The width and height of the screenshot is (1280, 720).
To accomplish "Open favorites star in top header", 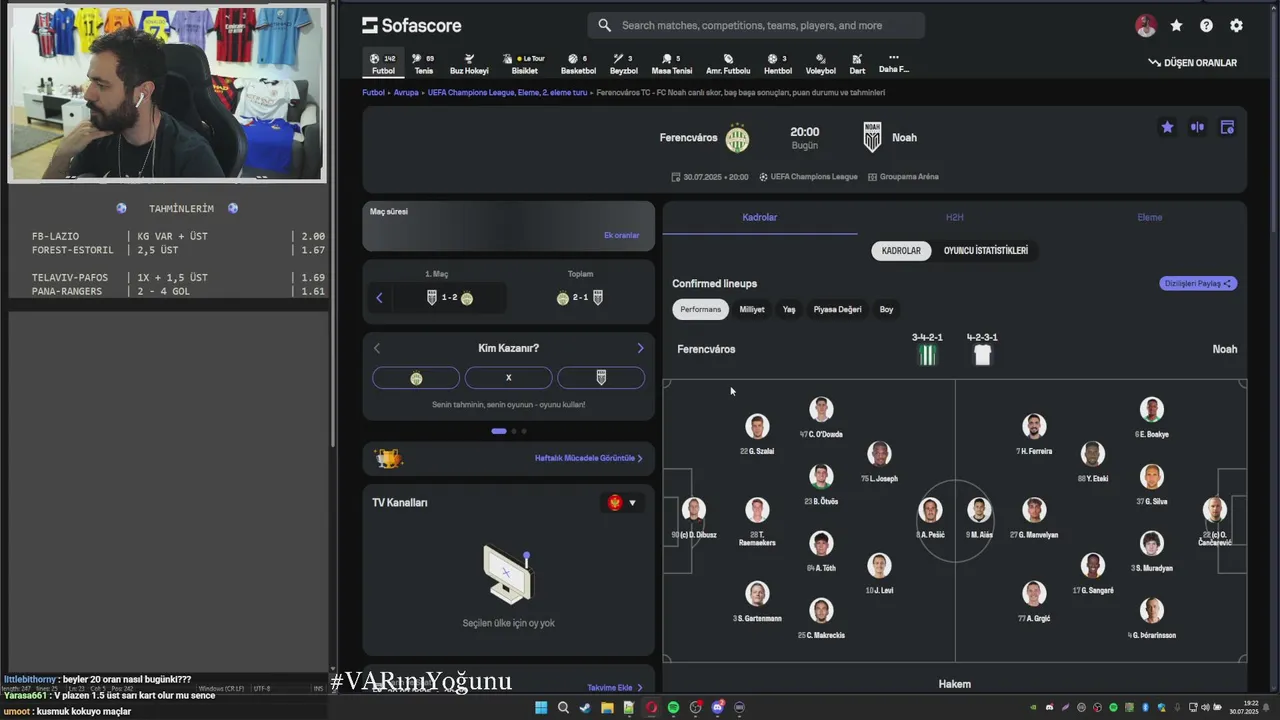I will (1176, 26).
